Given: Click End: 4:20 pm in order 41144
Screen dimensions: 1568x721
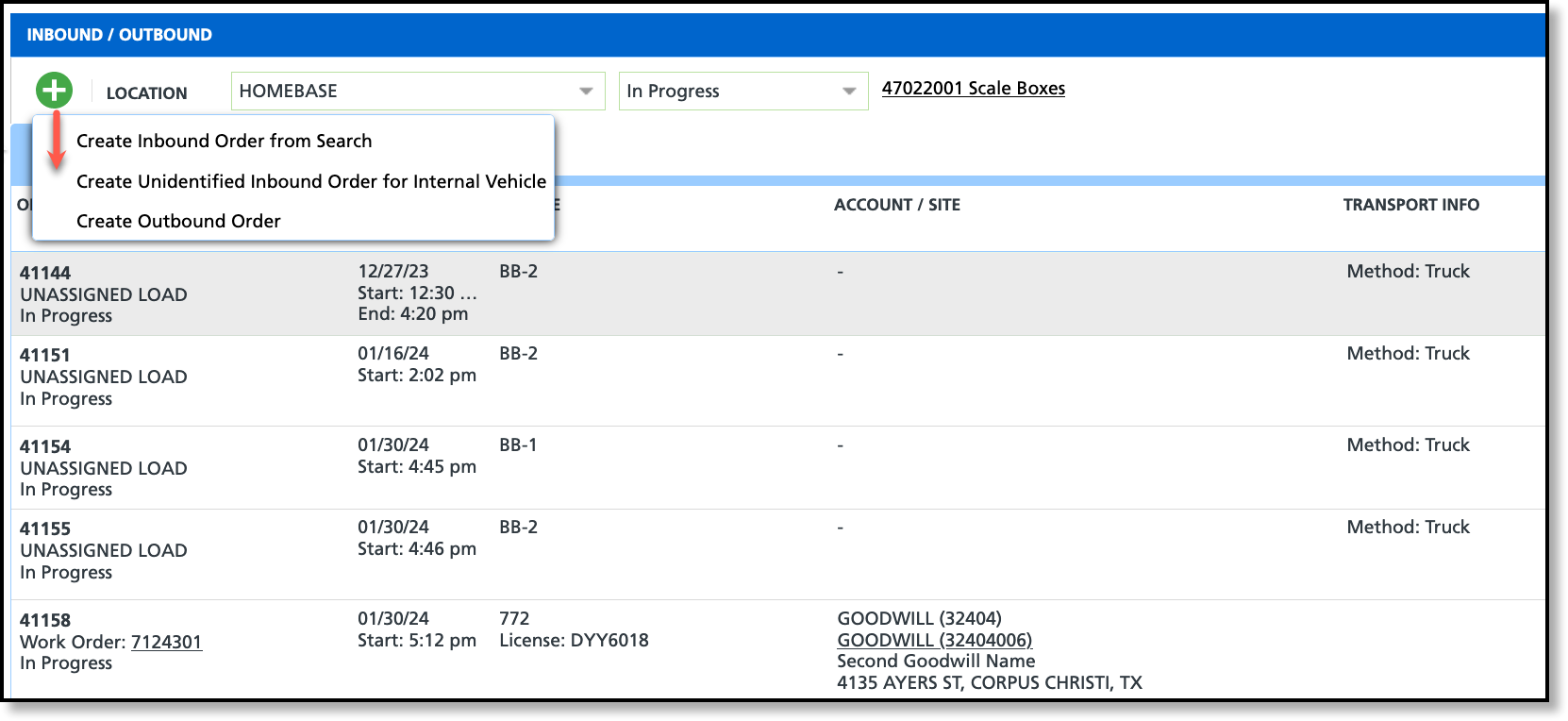Looking at the screenshot, I should click(x=413, y=313).
